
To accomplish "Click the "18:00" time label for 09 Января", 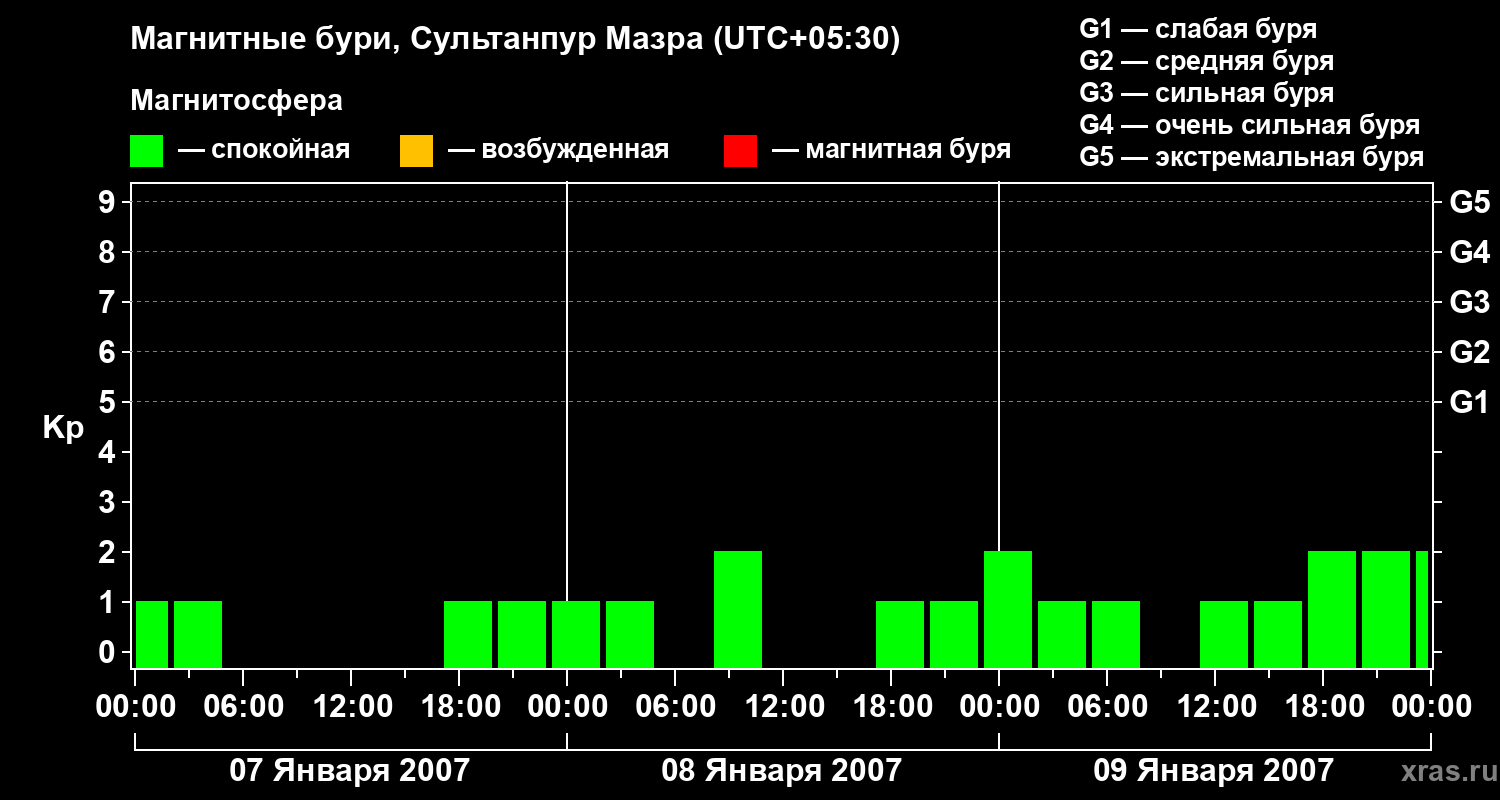I will pos(1323,706).
